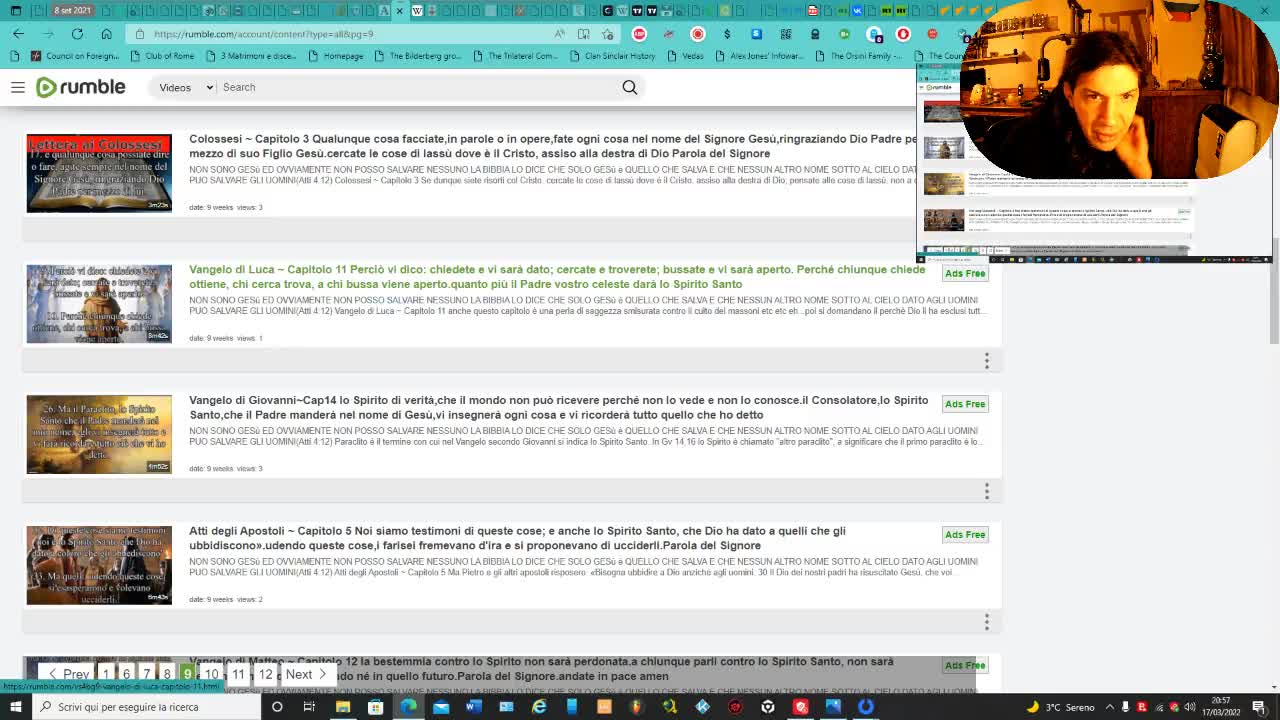The width and height of the screenshot is (1280, 720).
Task: Open options menu for Vangelo di Luca video
Action: click(x=986, y=361)
